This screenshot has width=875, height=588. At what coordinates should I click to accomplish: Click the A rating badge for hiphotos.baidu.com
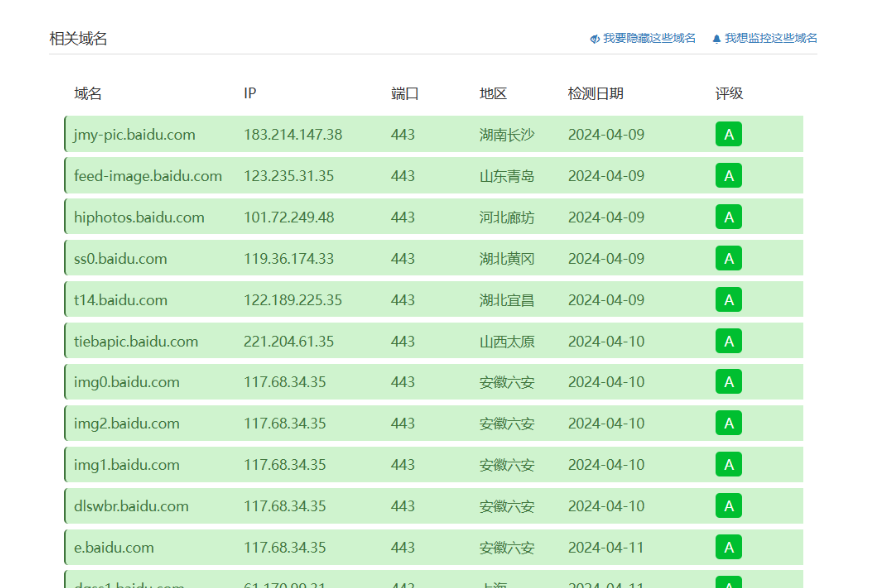[729, 217]
